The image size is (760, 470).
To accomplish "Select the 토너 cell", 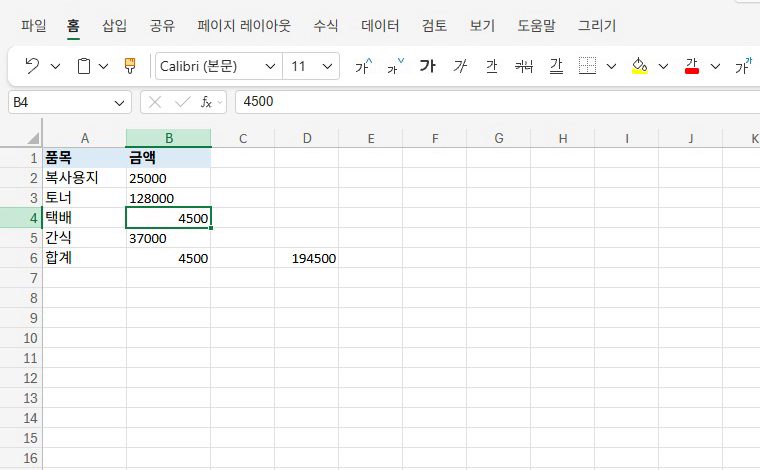I will click(x=85, y=198).
